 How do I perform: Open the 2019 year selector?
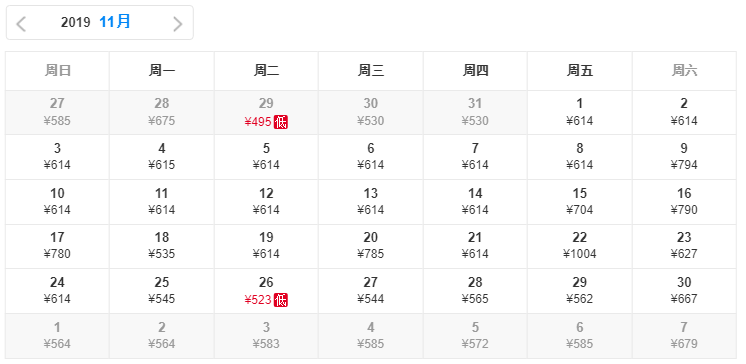point(75,22)
